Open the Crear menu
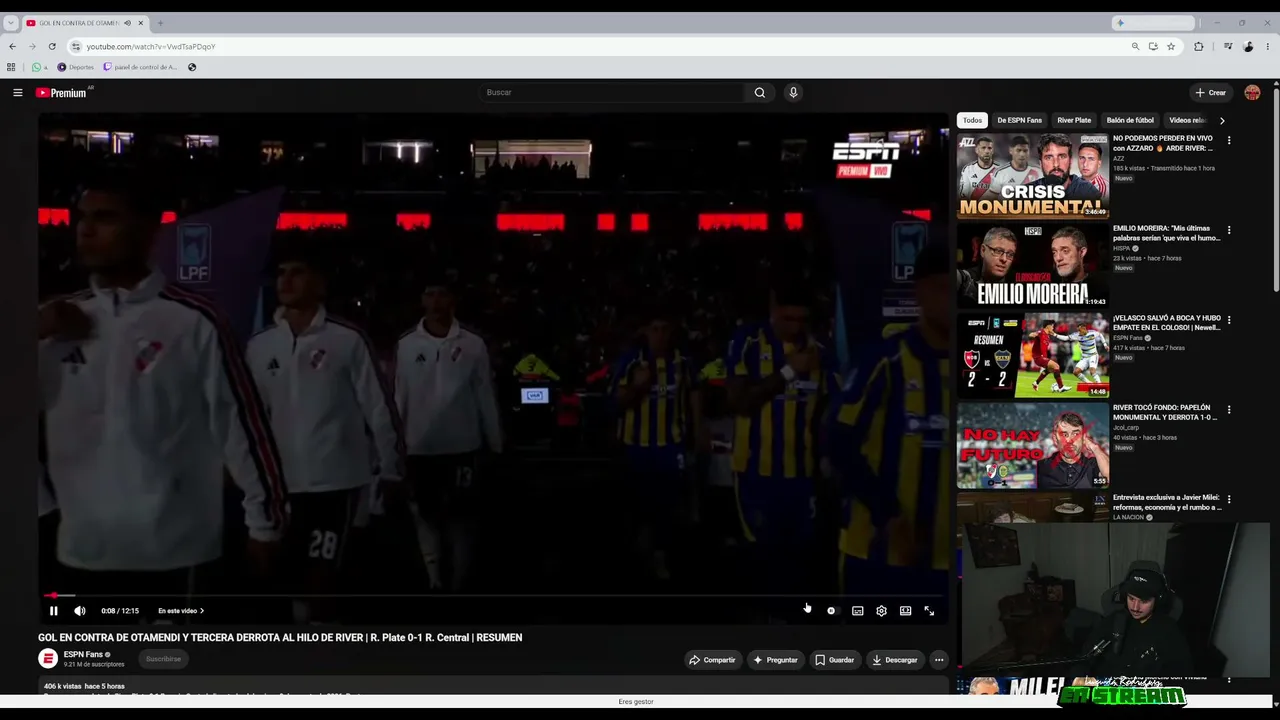Screen dimensions: 1280x720 [1210, 93]
